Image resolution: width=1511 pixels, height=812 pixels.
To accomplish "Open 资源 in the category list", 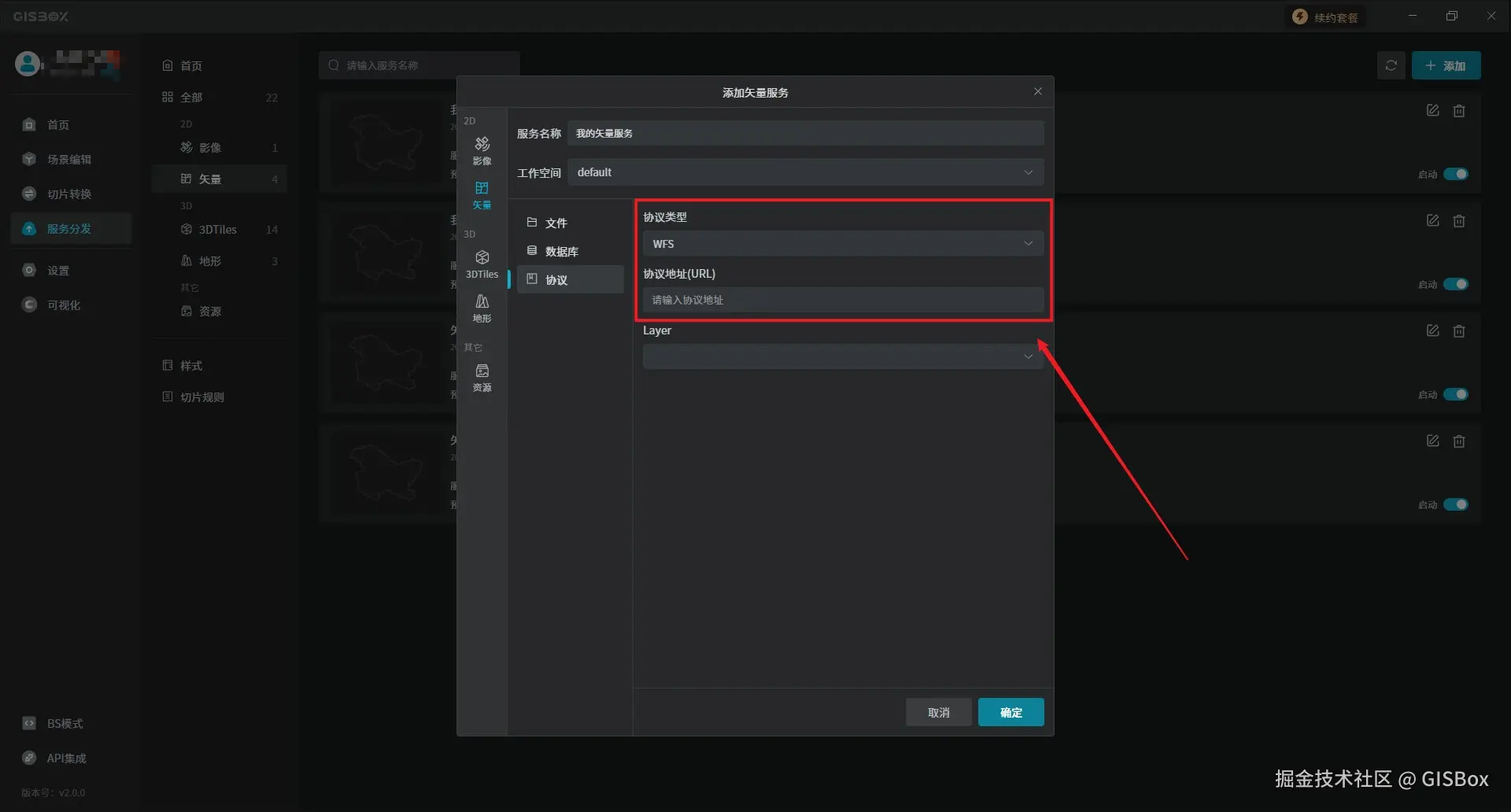I will click(220, 312).
